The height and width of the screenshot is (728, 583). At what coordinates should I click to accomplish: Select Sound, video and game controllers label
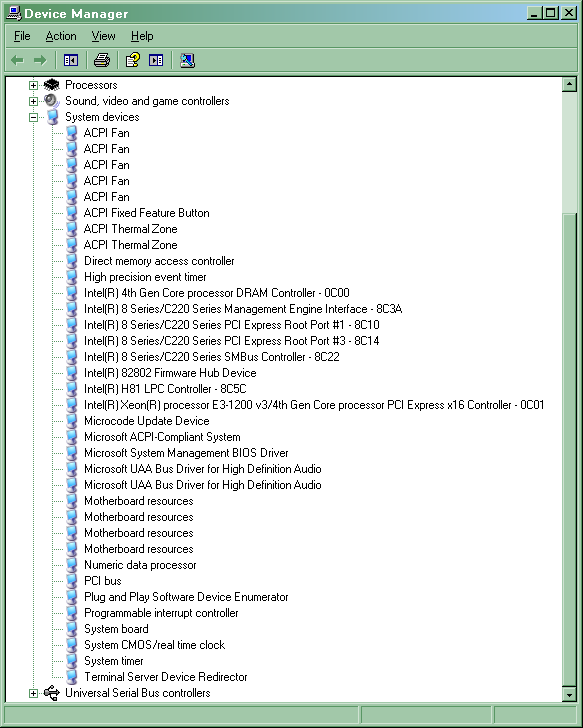[x=147, y=101]
